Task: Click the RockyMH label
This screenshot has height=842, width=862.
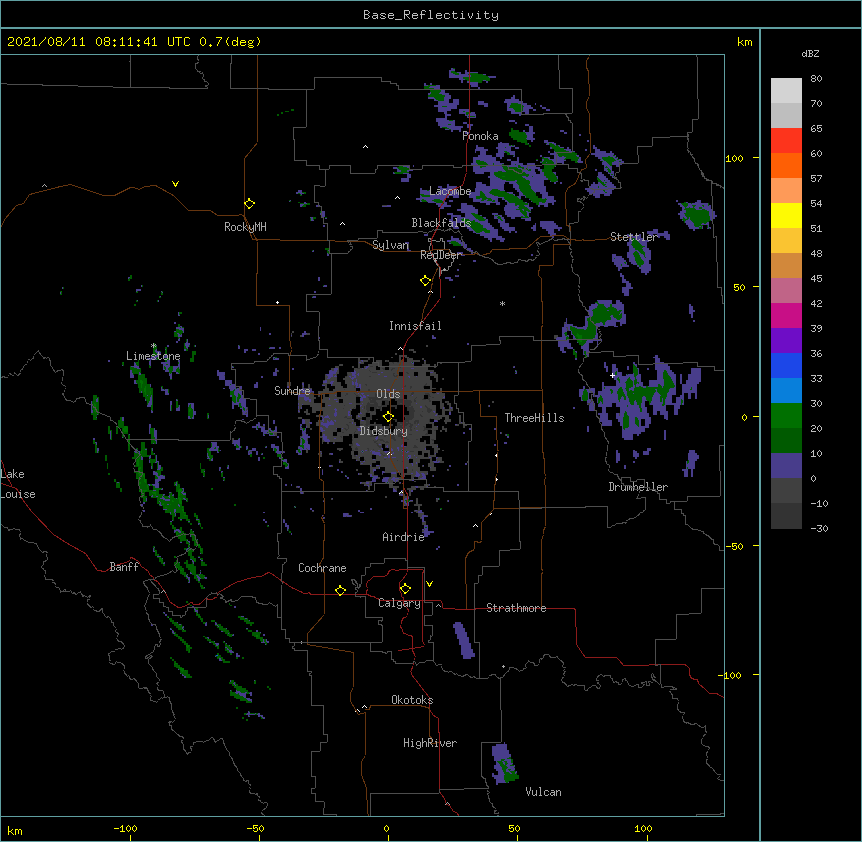Action: 245,227
